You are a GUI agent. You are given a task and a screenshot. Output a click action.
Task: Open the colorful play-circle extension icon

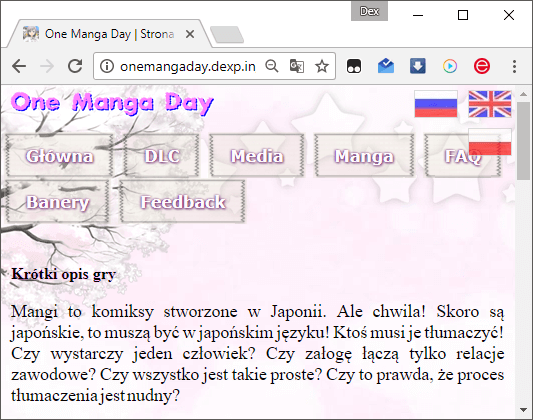(450, 66)
